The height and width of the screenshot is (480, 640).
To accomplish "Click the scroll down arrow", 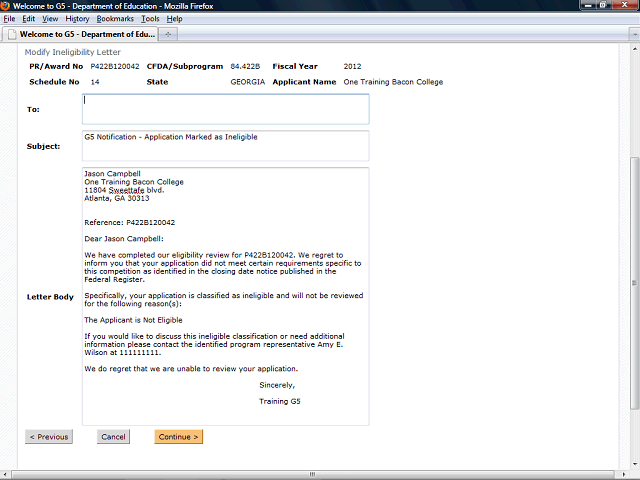I will coord(634,464).
